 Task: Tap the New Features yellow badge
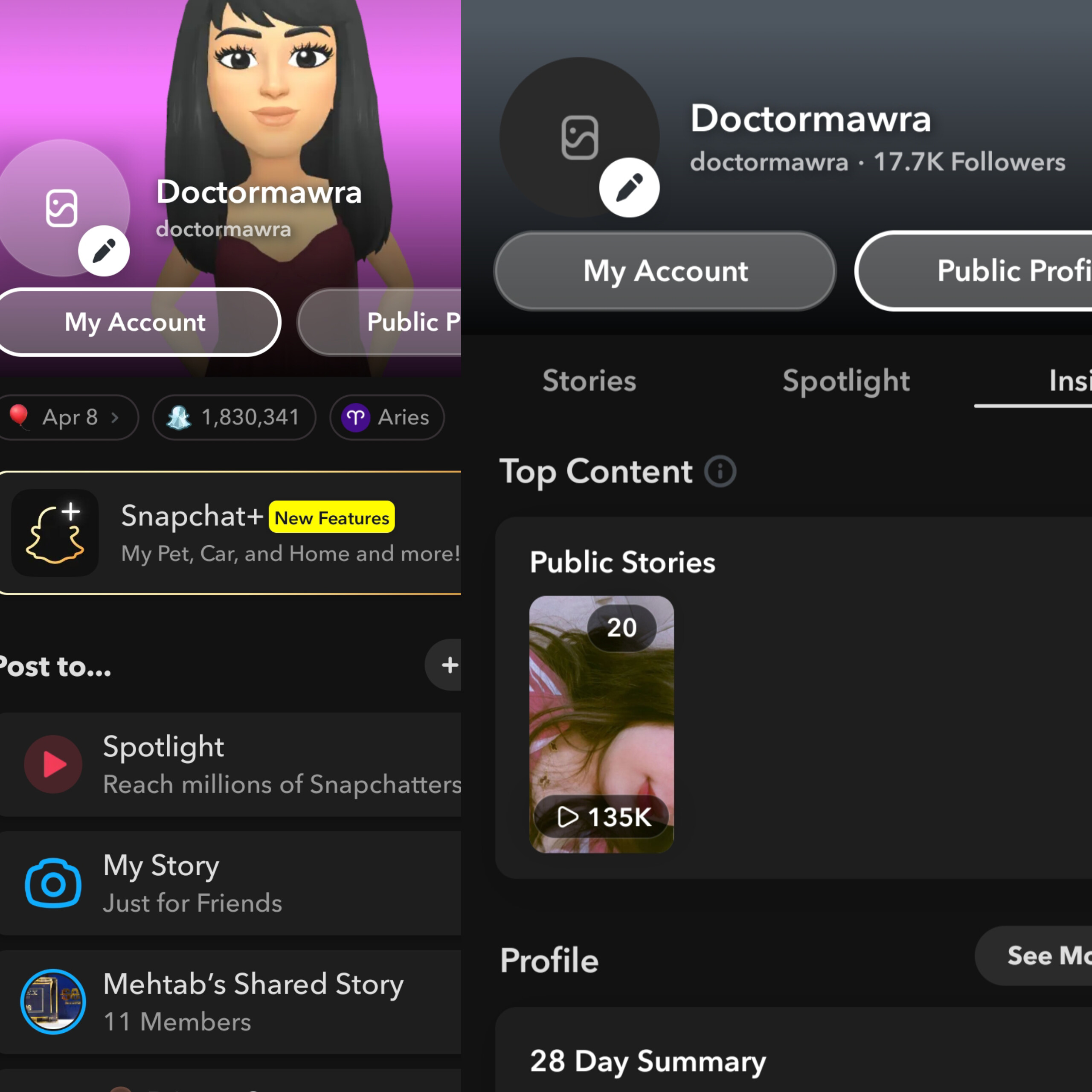pos(332,517)
